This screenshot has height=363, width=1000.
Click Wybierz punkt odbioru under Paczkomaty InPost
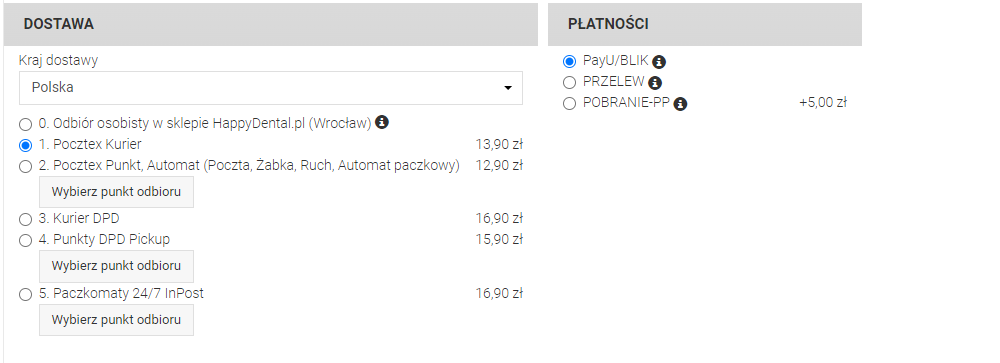pos(116,320)
